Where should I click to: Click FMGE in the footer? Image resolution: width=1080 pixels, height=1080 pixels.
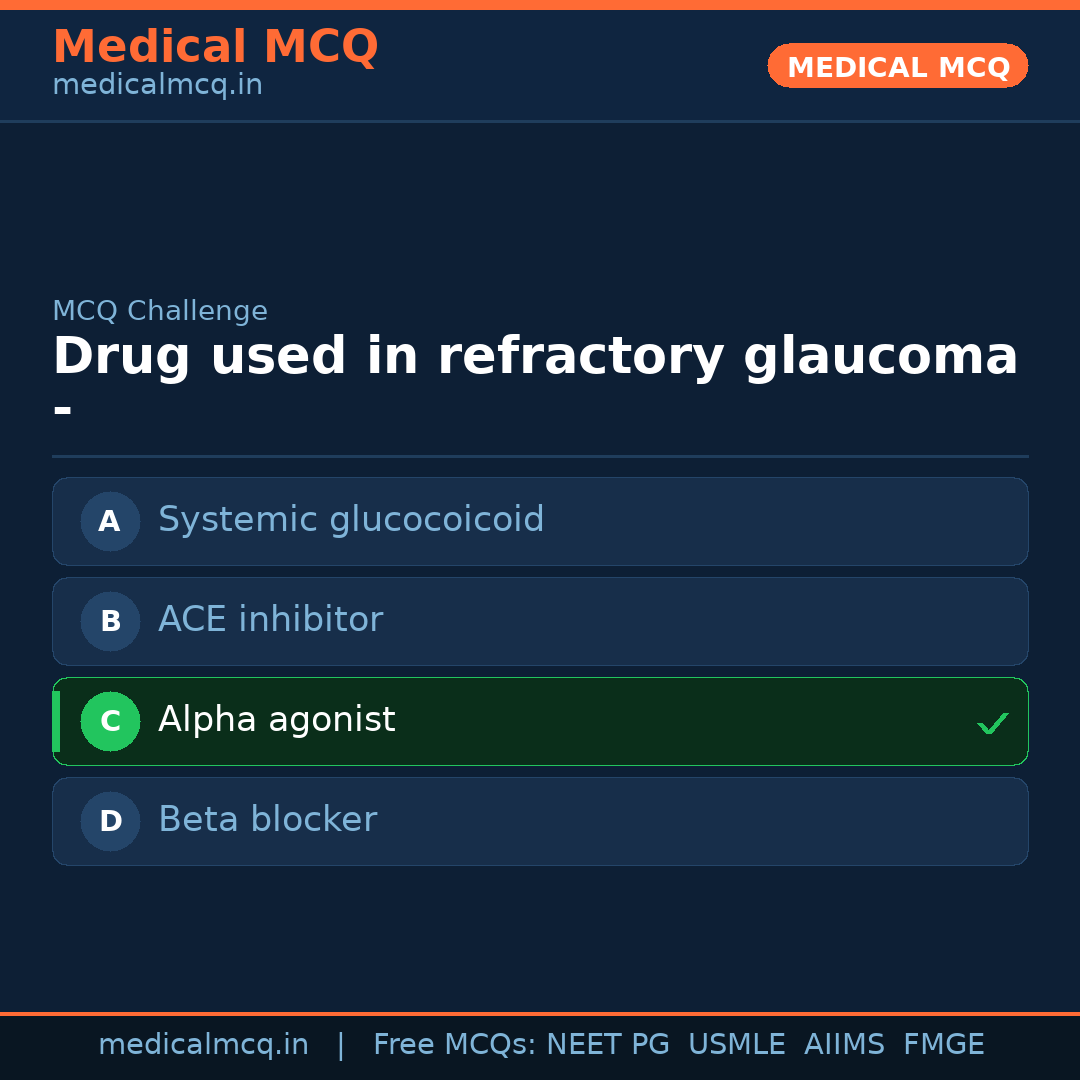(x=943, y=1045)
